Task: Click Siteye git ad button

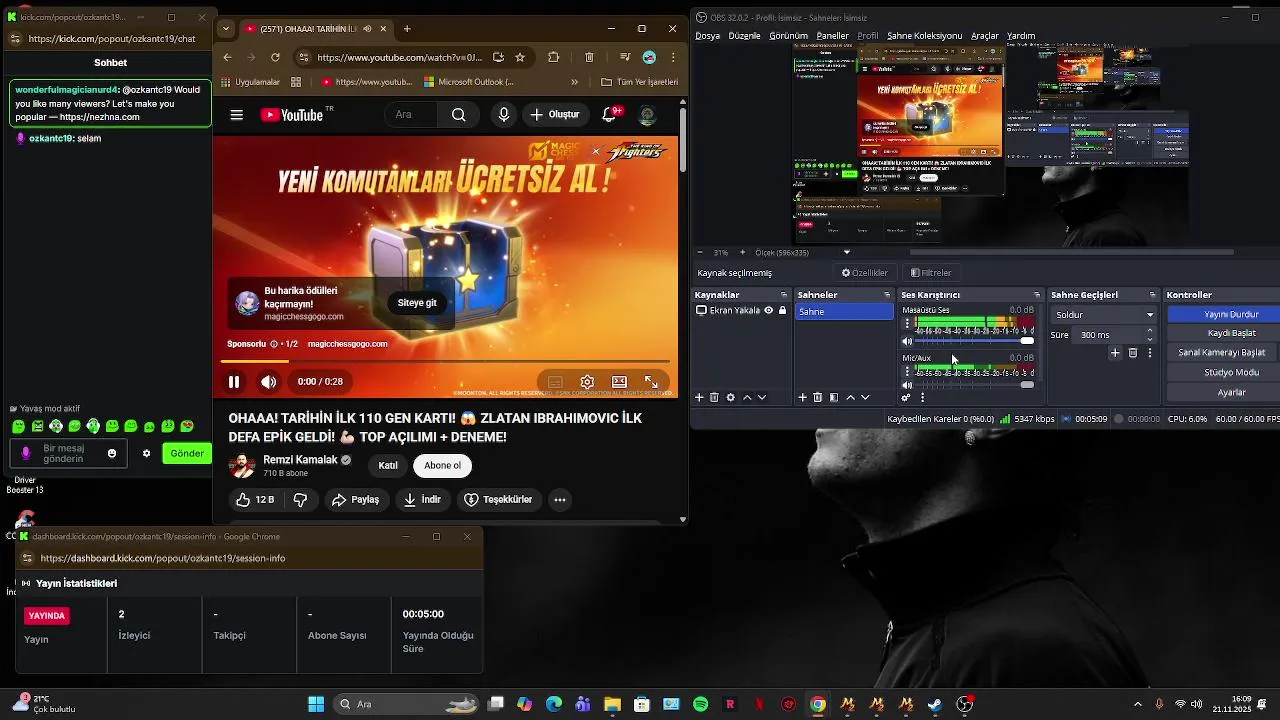Action: 417,303
